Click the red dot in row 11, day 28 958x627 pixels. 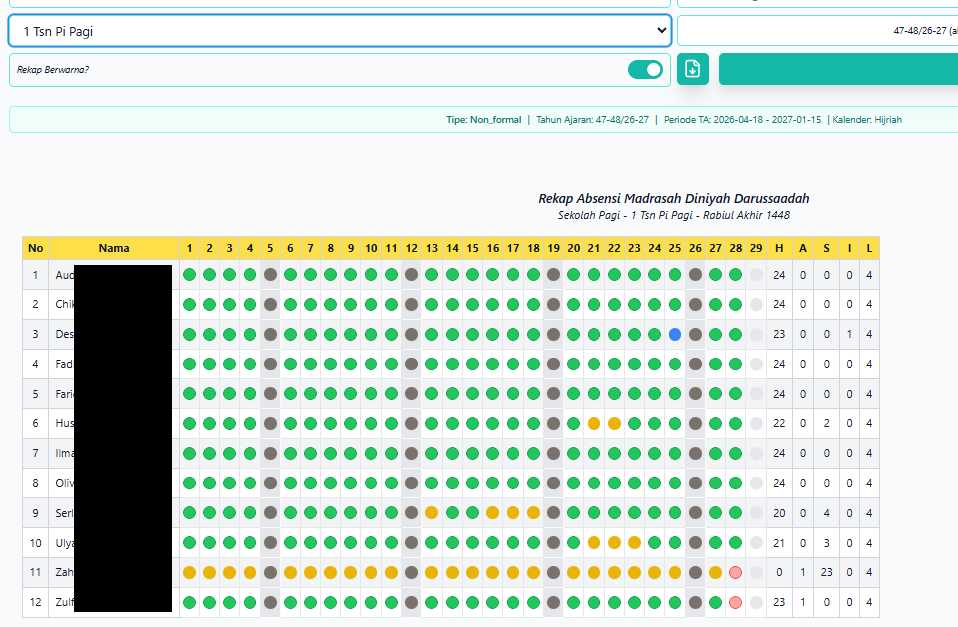pos(736,573)
